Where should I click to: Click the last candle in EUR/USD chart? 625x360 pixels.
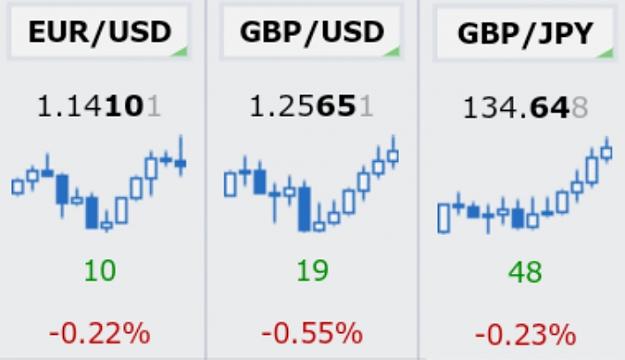pyautogui.click(x=181, y=156)
